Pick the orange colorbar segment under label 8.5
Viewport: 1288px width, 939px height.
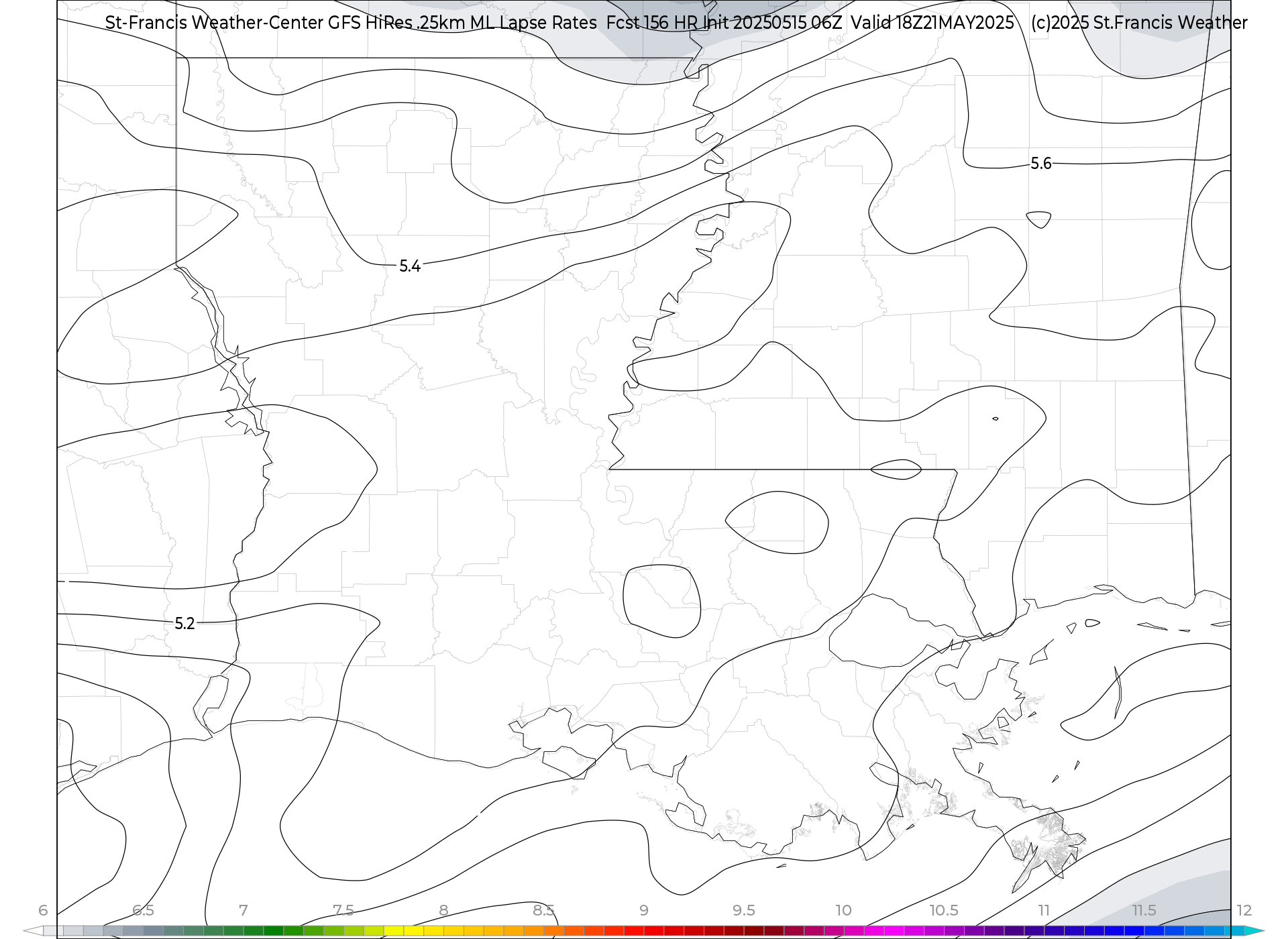pos(553,931)
